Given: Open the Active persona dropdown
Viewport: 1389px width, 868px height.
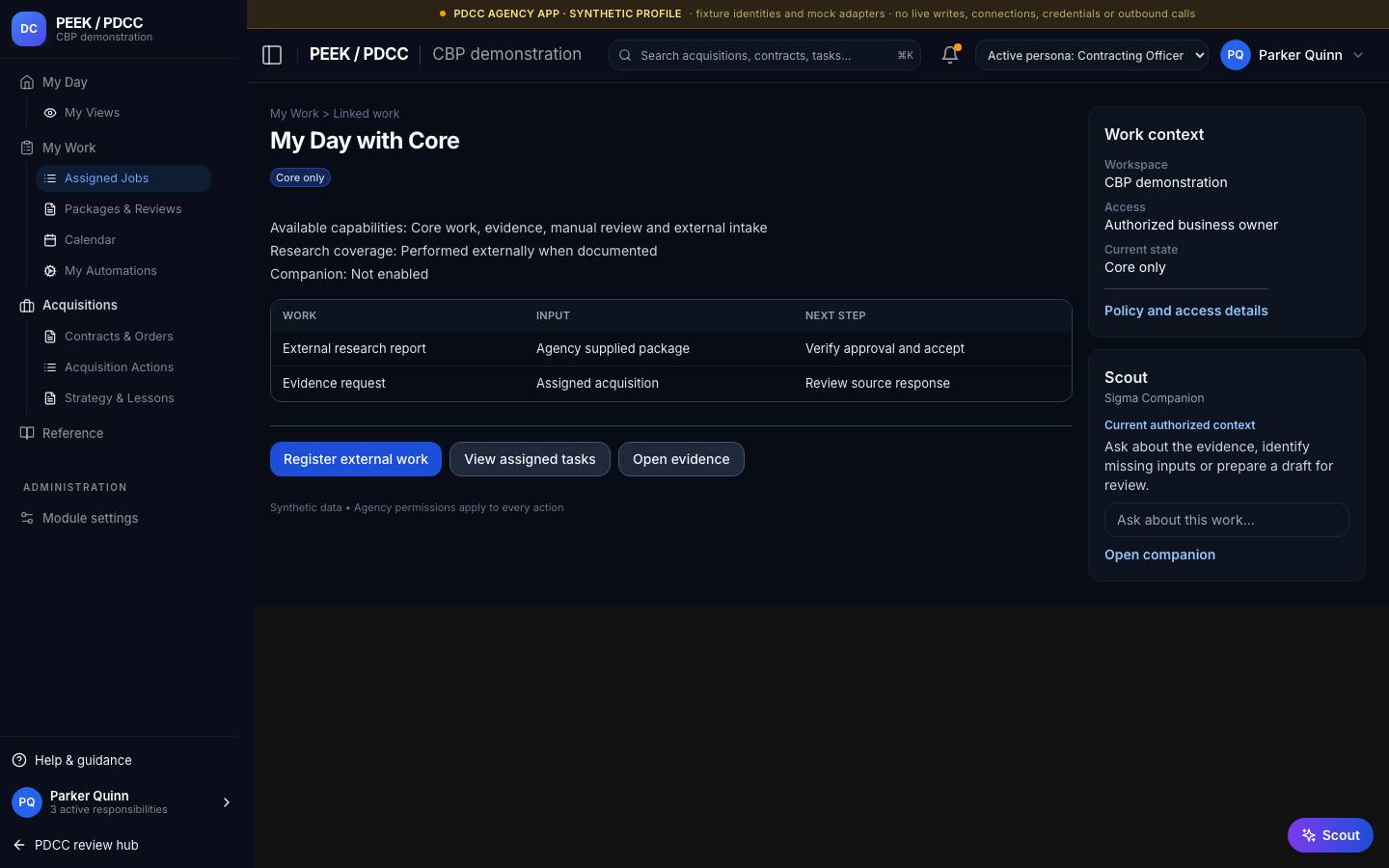Looking at the screenshot, I should click(1092, 55).
